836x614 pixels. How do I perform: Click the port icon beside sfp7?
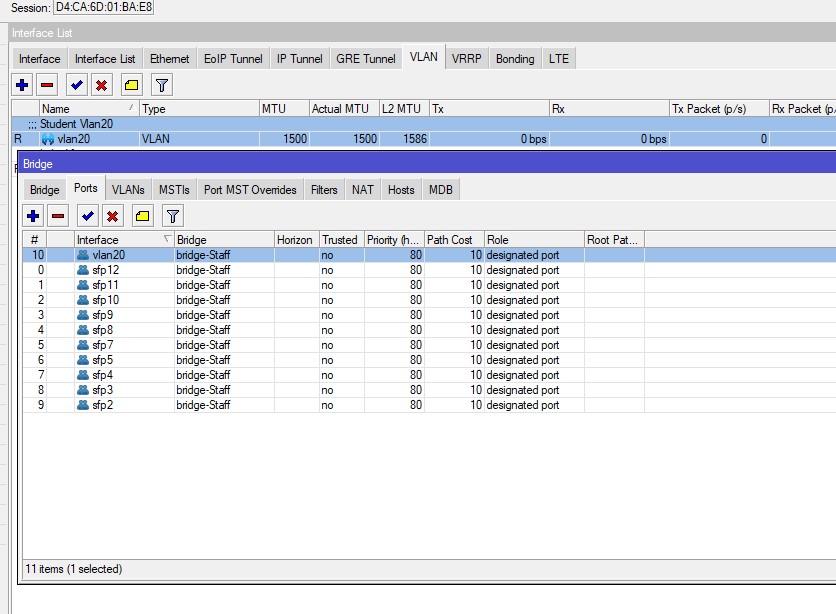pyautogui.click(x=83, y=344)
